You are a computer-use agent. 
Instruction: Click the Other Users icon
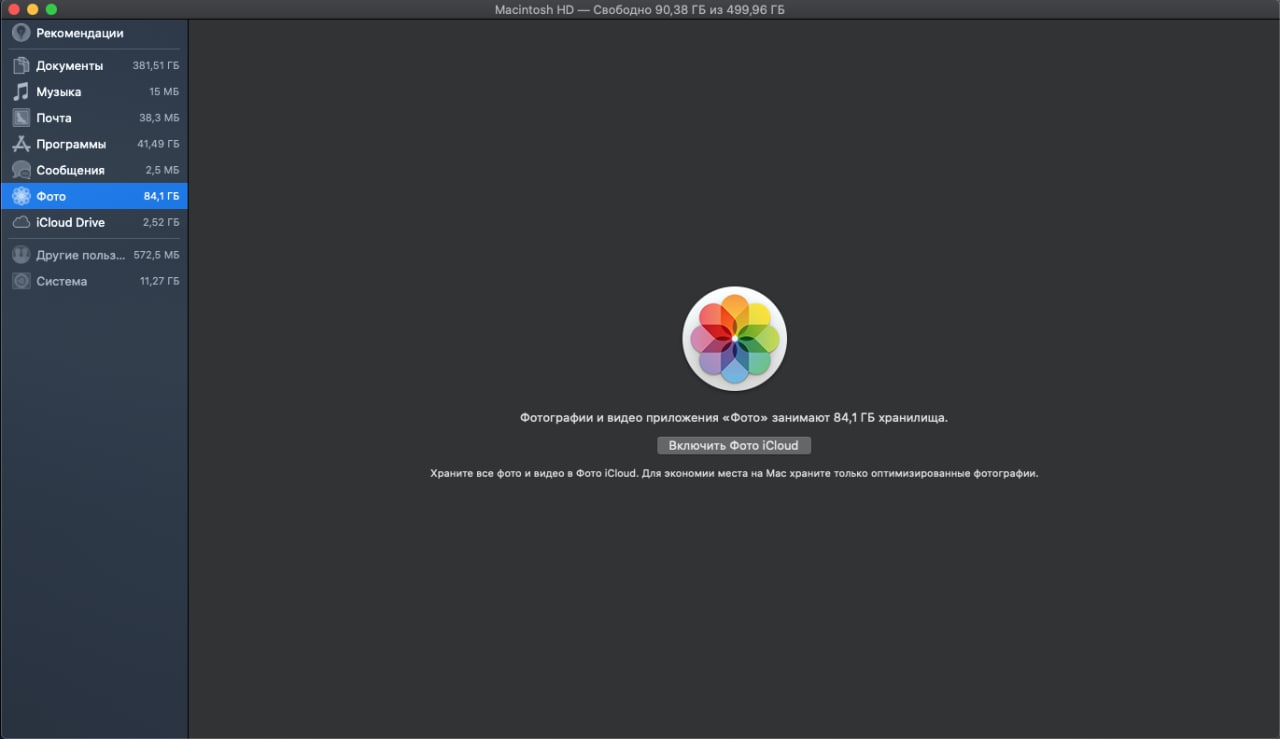pos(21,255)
